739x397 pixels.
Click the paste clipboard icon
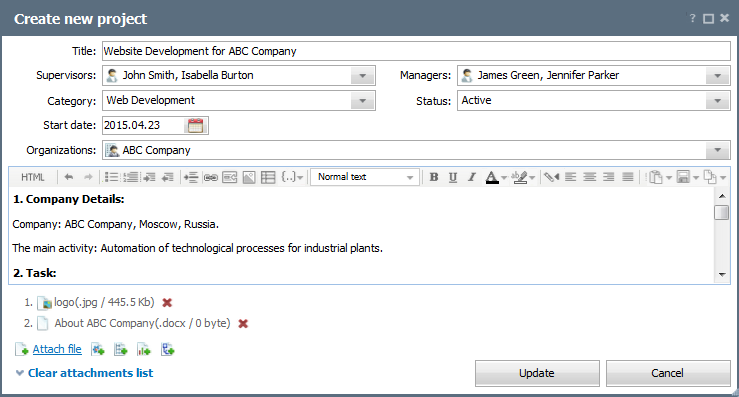tap(656, 177)
